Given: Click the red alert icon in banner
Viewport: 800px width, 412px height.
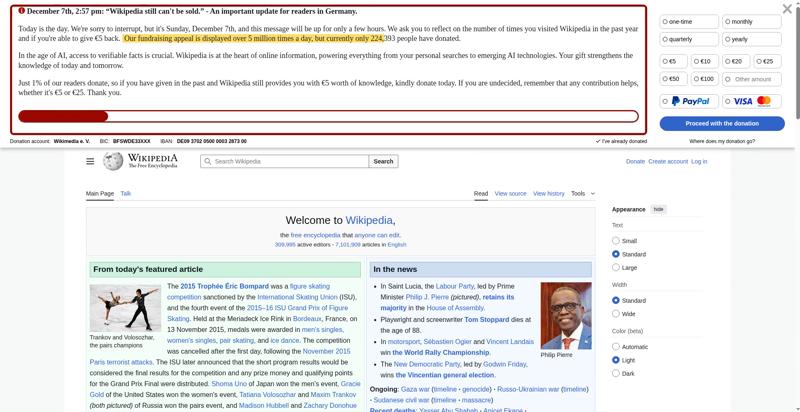Looking at the screenshot, I should tap(22, 11).
